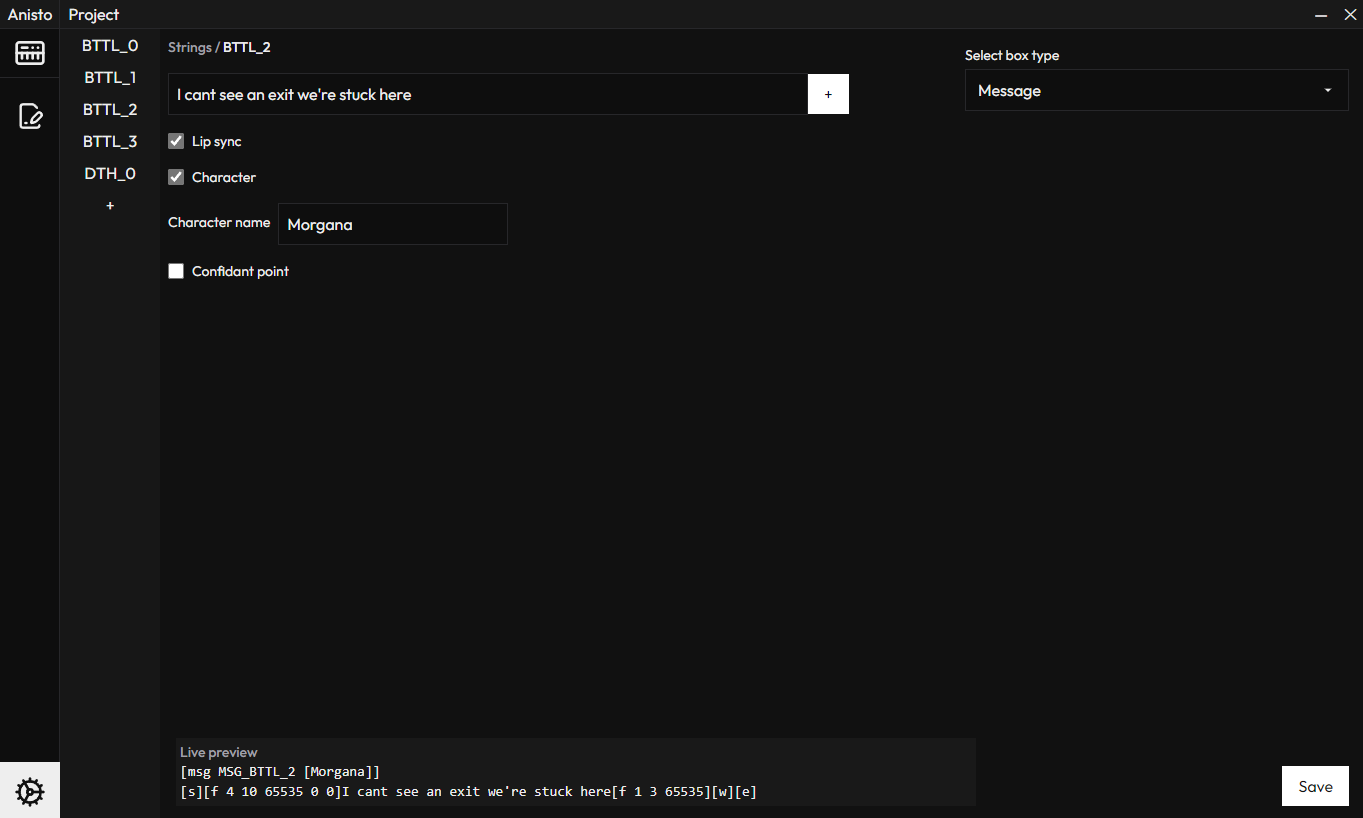Select the BTTL_0 string
Viewport: 1363px width, 818px height.
[110, 46]
